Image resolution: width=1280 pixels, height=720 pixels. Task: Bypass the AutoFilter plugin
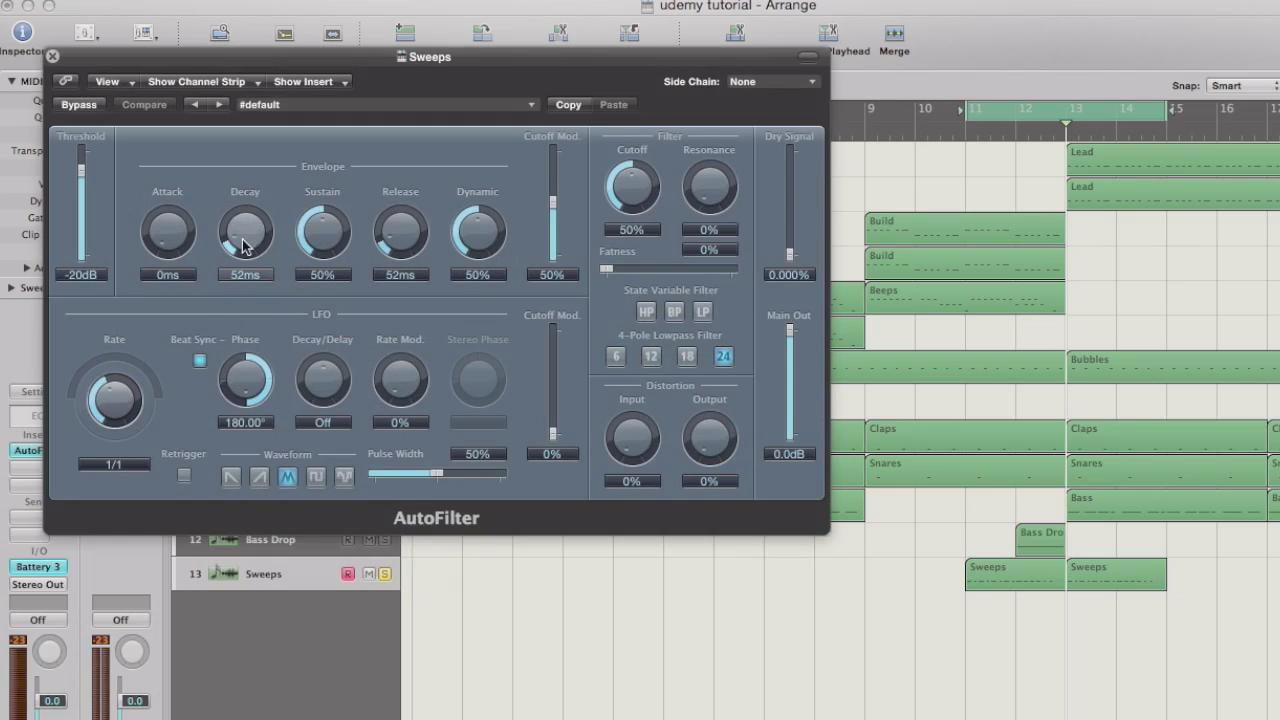tap(79, 104)
